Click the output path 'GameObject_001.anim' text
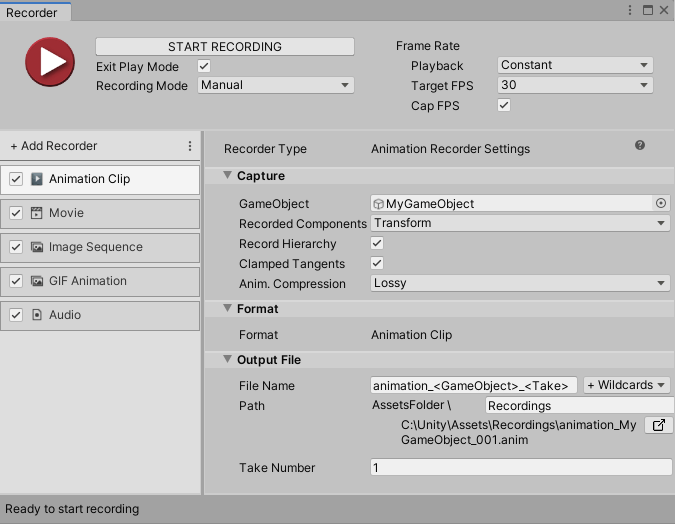The height and width of the screenshot is (524, 675). [x=464, y=440]
